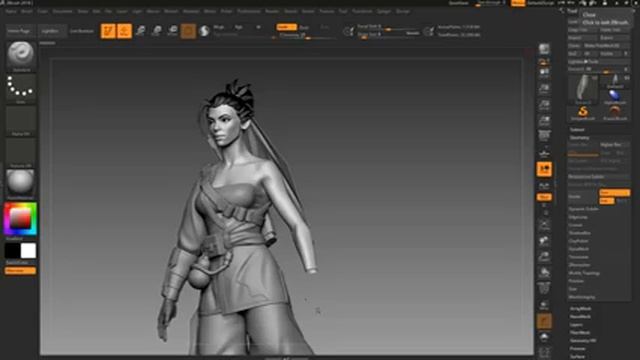Image resolution: width=640 pixels, height=360 pixels.
Task: Expand the ShadowBox section
Action: [x=580, y=233]
